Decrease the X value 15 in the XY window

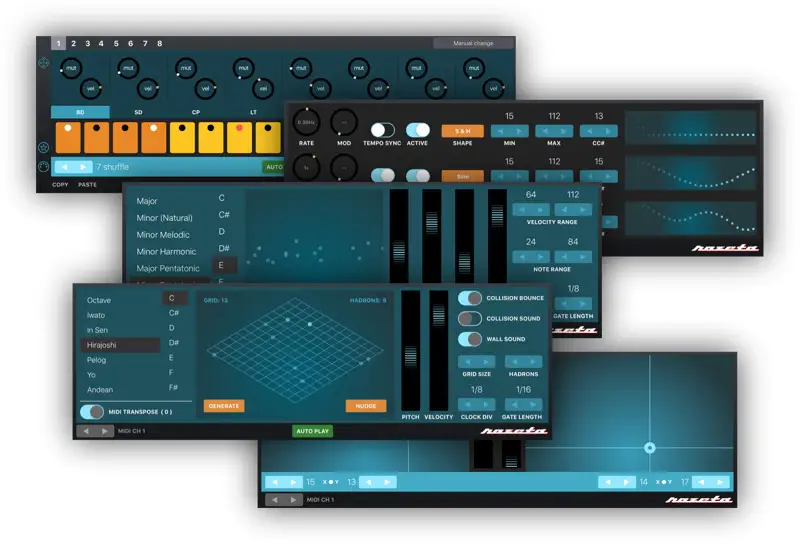click(x=275, y=482)
